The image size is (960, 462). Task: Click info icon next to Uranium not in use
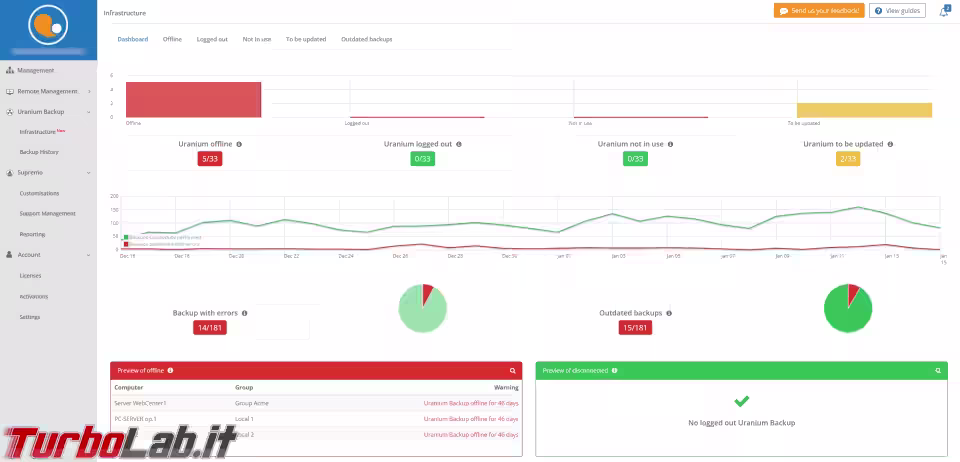670,144
